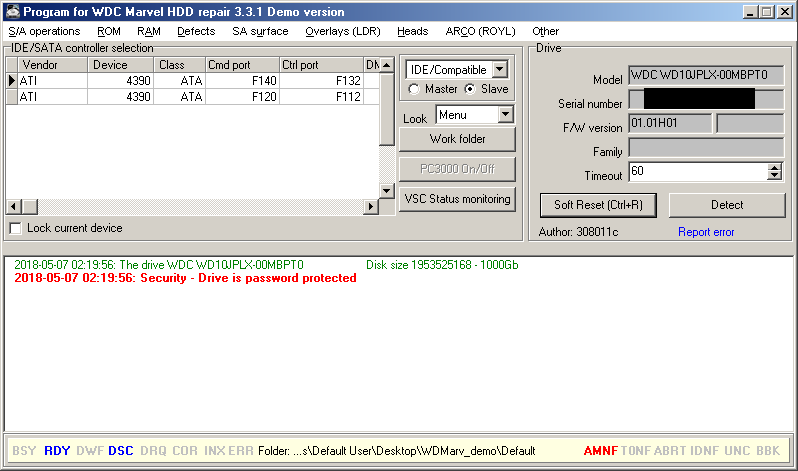Screen dimensions: 798x471
Task: Minimize the WDC Marvel program window
Action: (750, 12)
